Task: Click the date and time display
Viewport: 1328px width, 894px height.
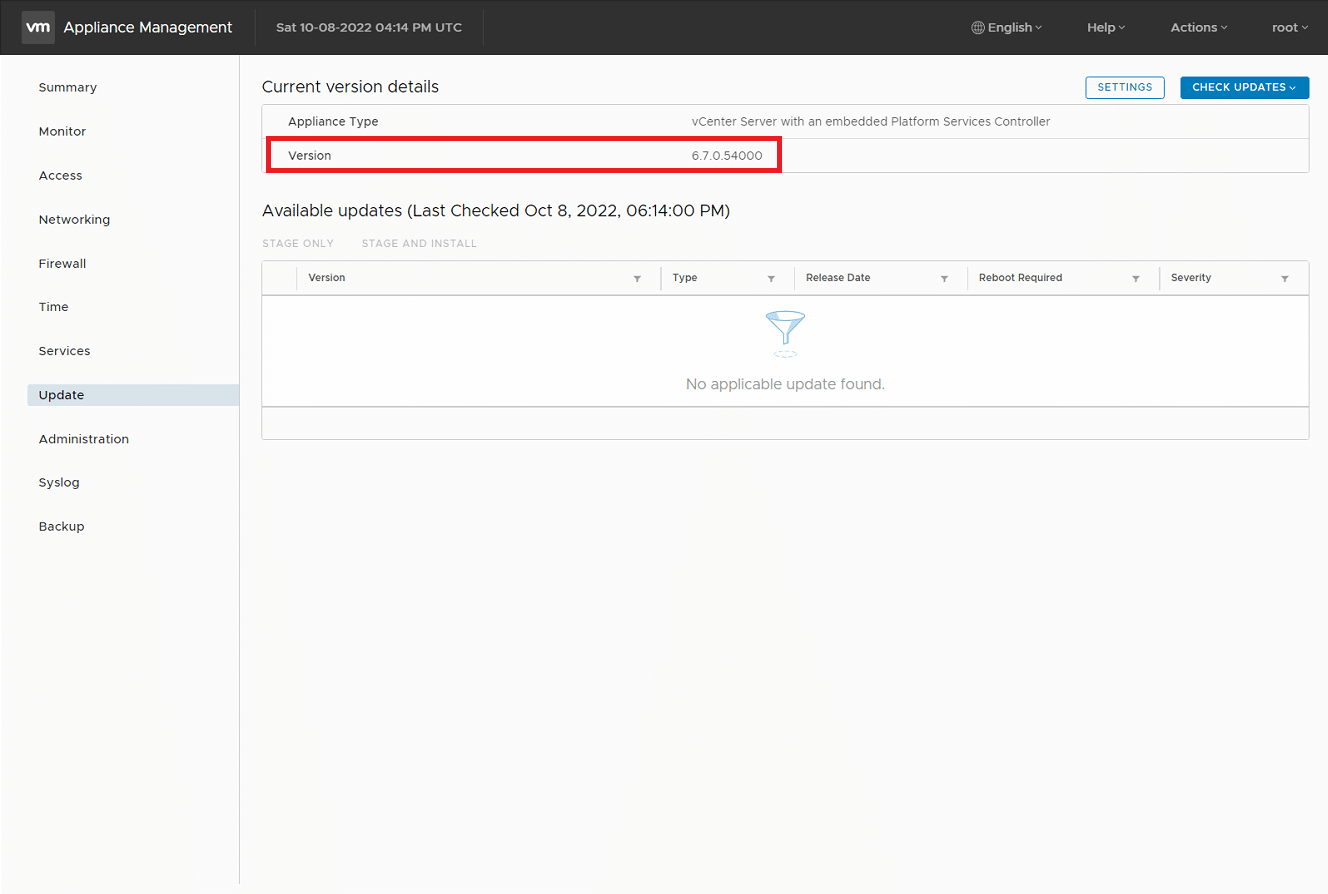Action: click(369, 28)
